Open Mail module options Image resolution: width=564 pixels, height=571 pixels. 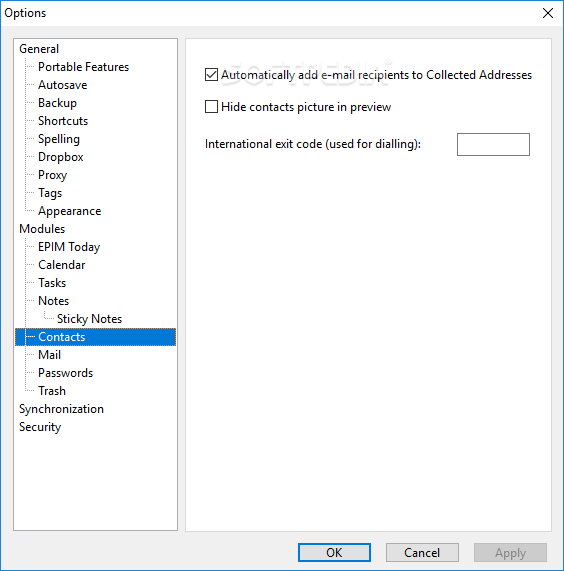50,355
